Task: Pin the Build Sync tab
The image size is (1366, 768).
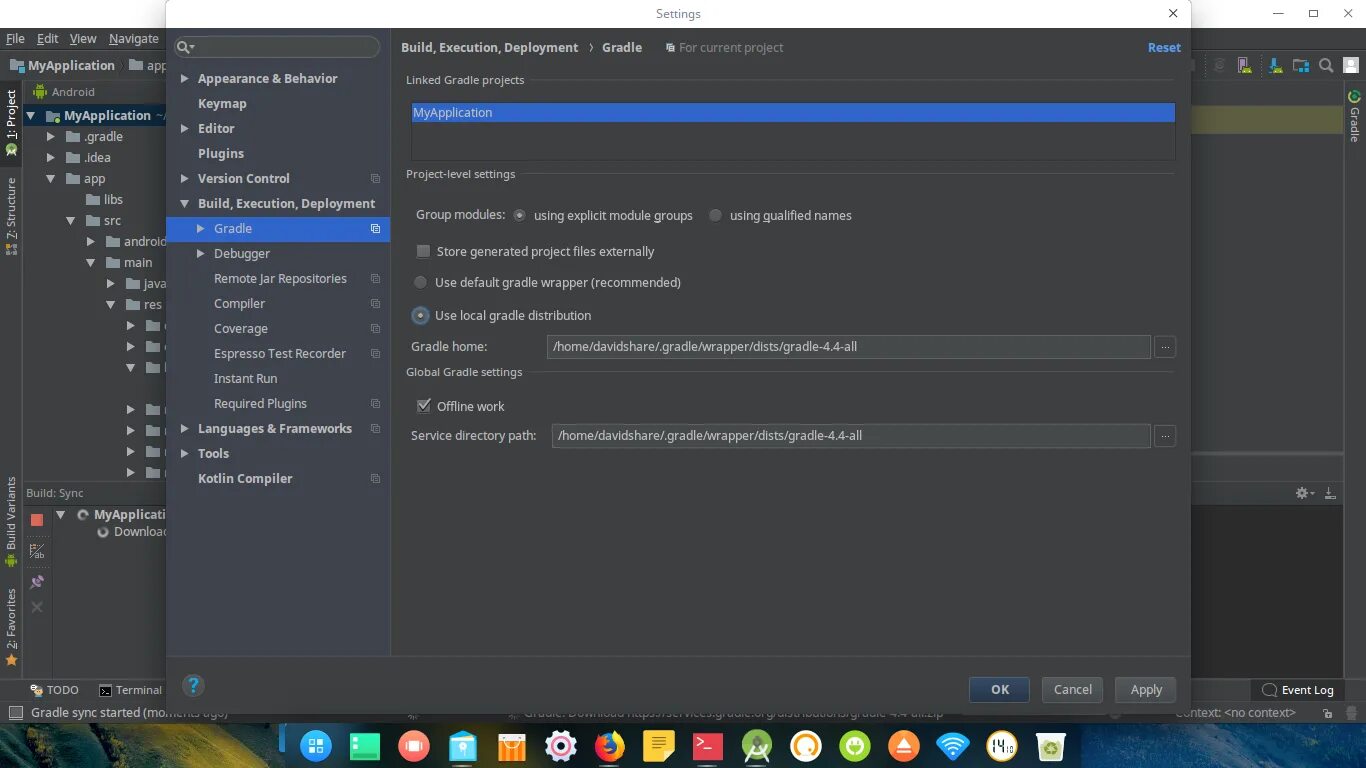Action: pos(37,581)
